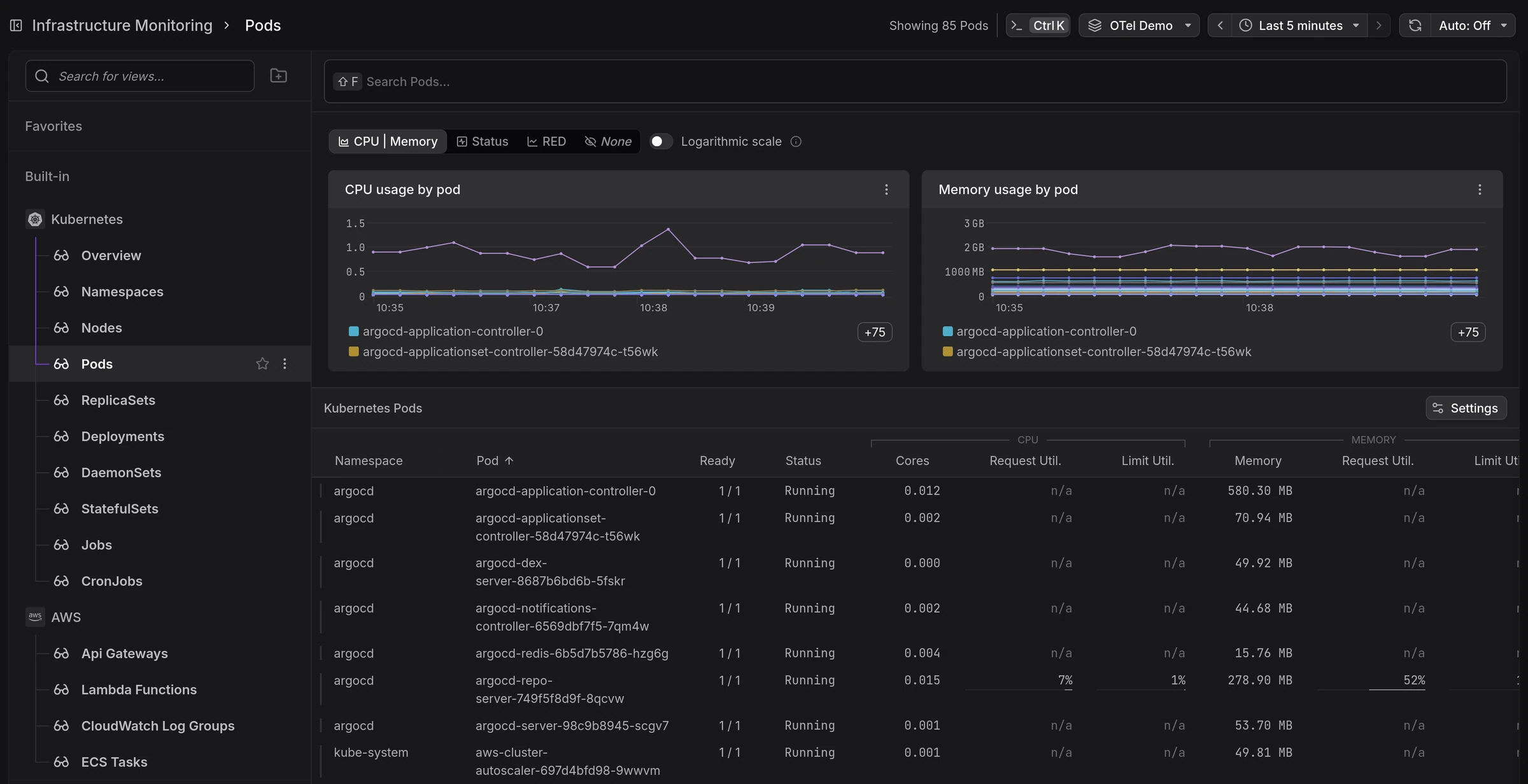1528x784 pixels.
Task: Open the Deployments view
Action: pos(123,437)
